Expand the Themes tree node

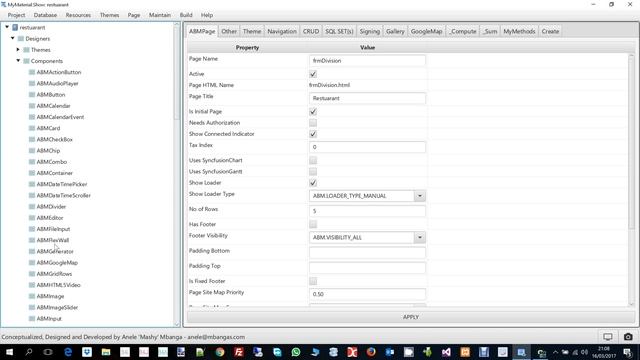pos(18,49)
